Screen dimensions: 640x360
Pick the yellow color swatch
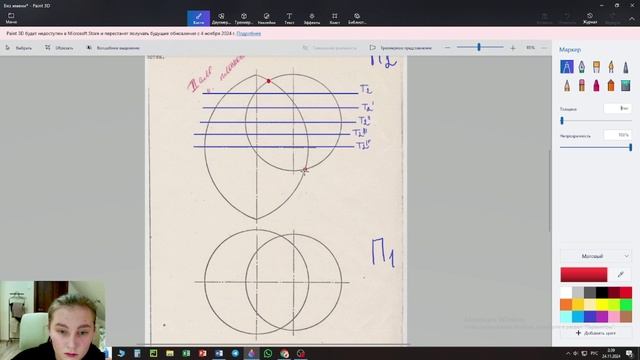click(602, 304)
